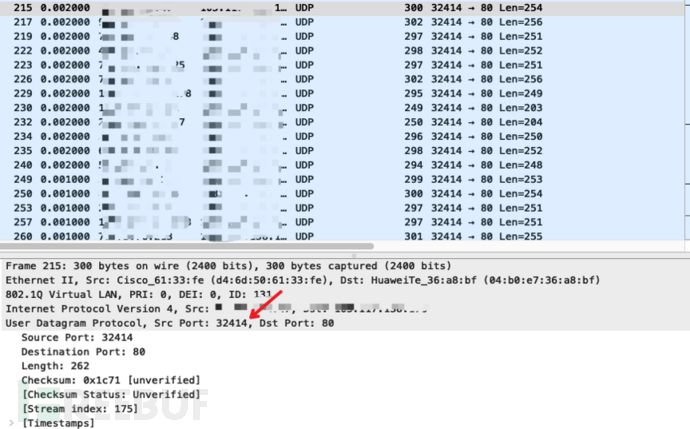
Task: Click Len=253 info of packet 249
Action: (521, 180)
